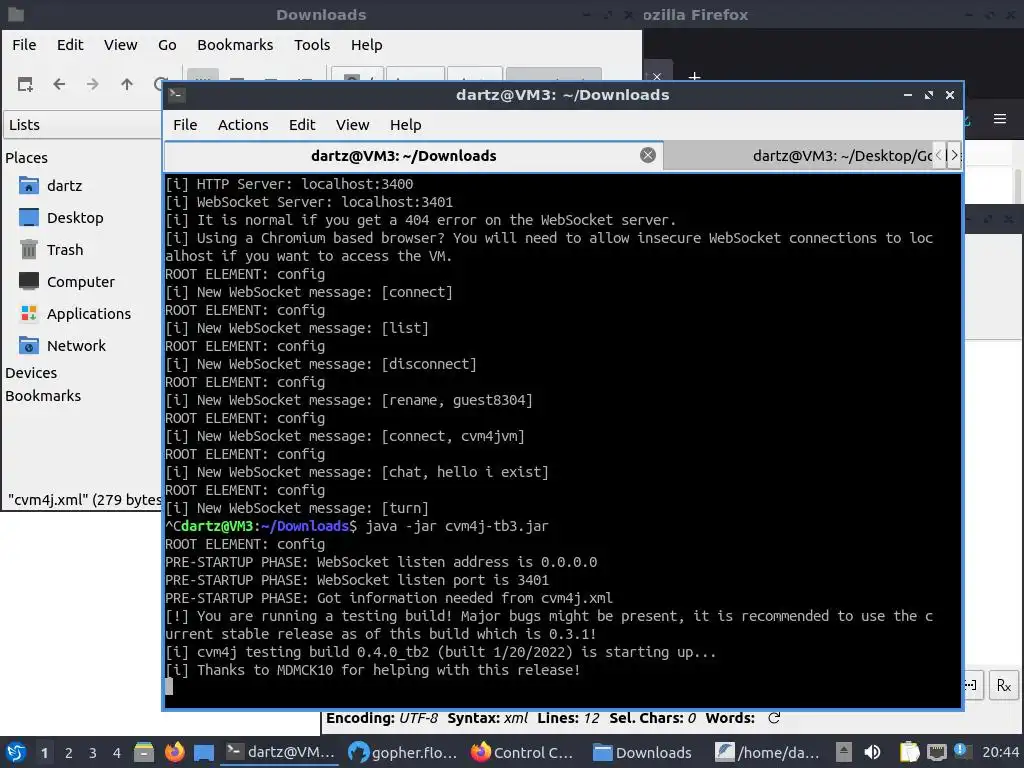Open the file manager Help menu
The image size is (1024, 768).
click(x=366, y=44)
